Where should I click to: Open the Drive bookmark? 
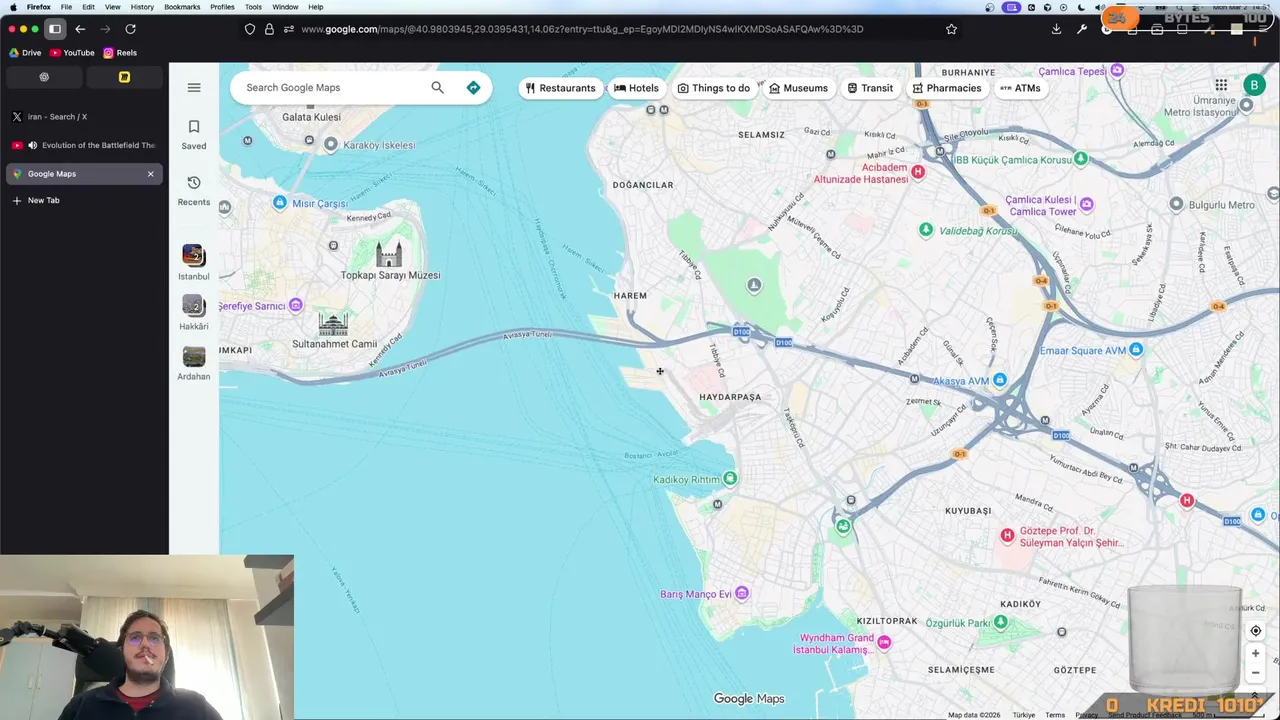25,53
